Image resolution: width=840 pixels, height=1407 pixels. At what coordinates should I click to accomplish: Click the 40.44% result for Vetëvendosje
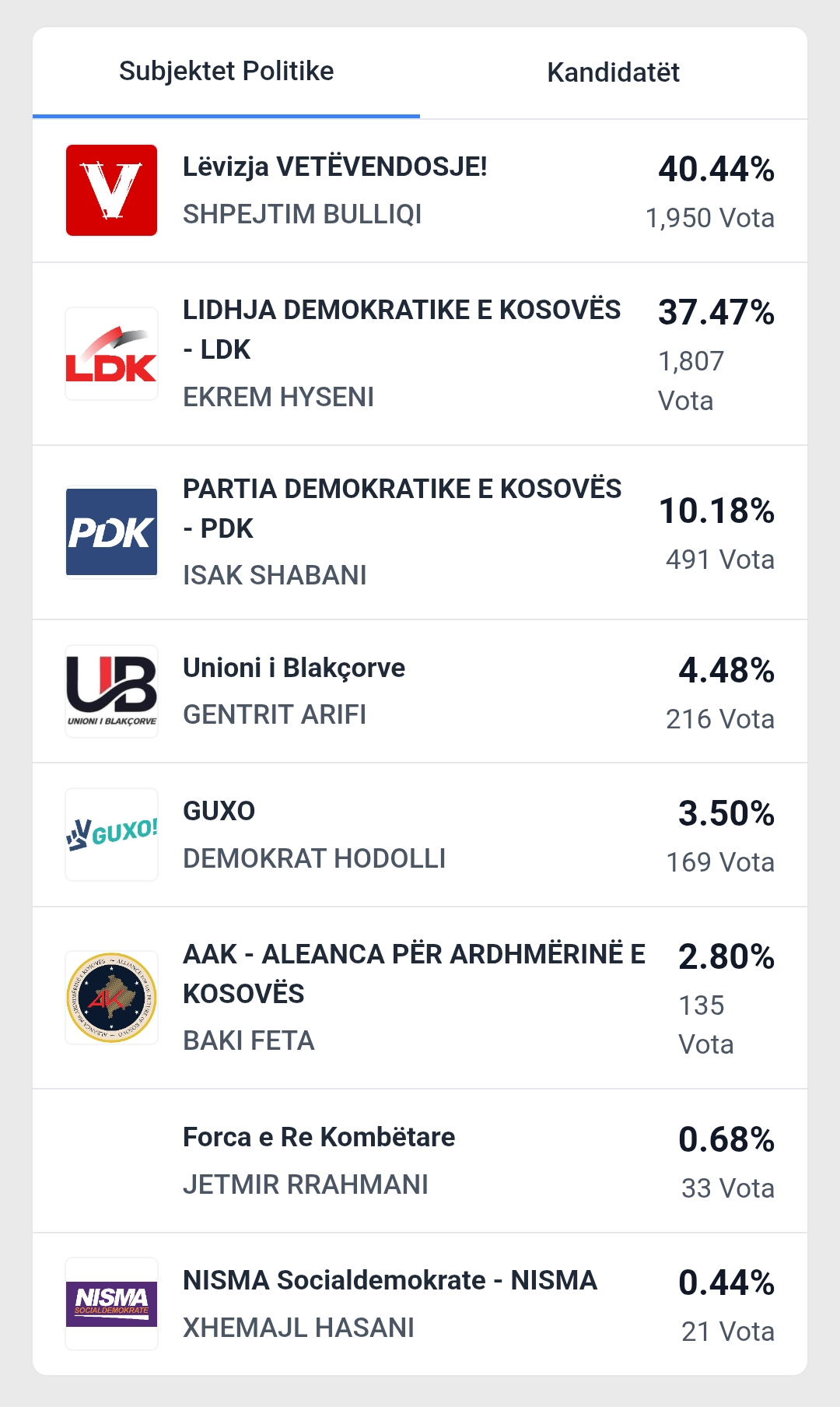tap(716, 169)
